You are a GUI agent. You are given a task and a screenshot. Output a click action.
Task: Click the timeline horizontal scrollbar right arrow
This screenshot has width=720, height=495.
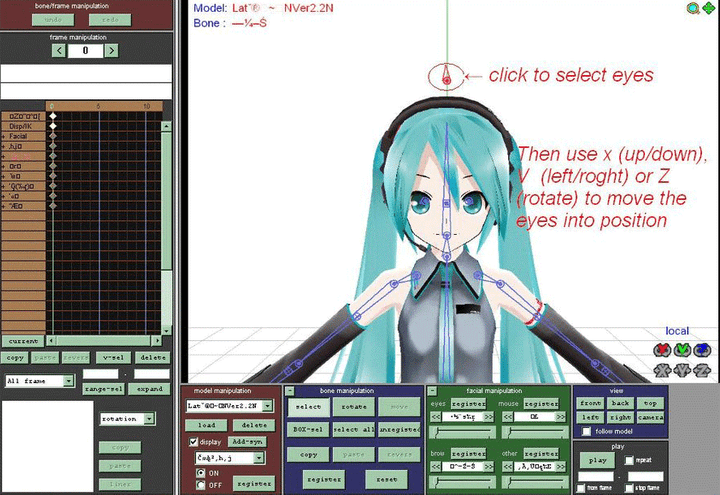157,341
